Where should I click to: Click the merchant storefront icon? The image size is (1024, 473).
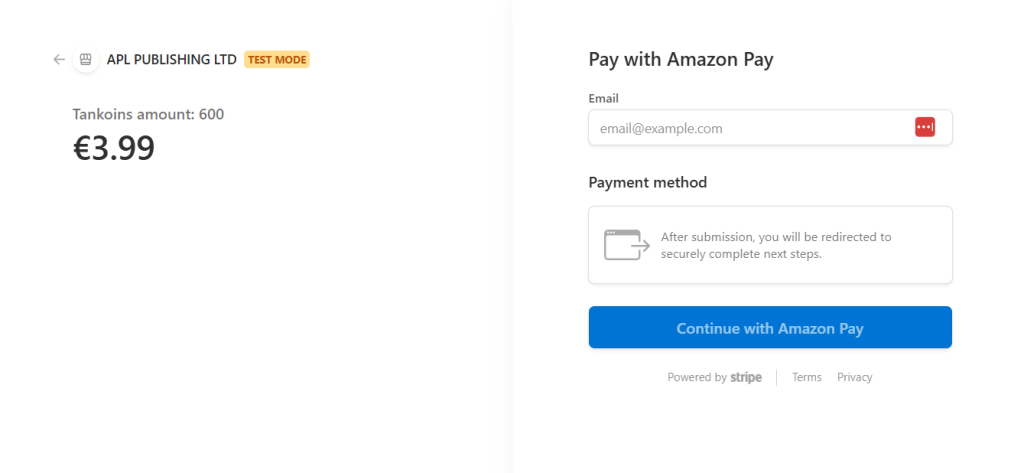[86, 59]
